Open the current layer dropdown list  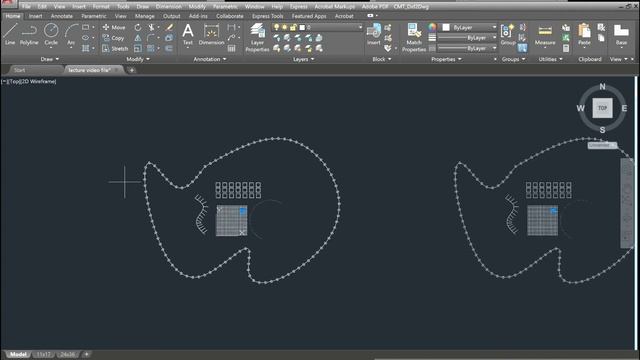tap(360, 27)
